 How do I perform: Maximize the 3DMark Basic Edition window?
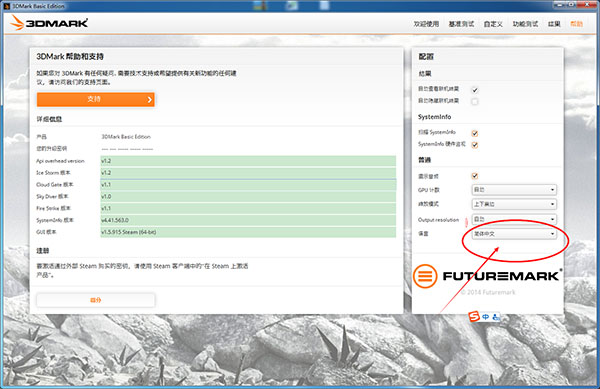coord(572,5)
